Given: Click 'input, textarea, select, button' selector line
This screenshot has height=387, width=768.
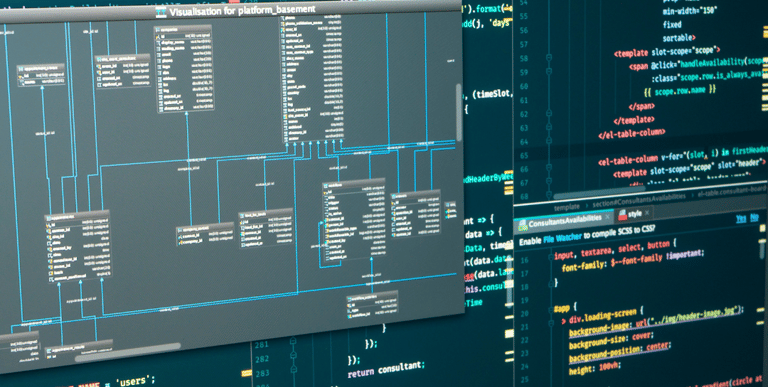Looking at the screenshot, I should coord(615,249).
